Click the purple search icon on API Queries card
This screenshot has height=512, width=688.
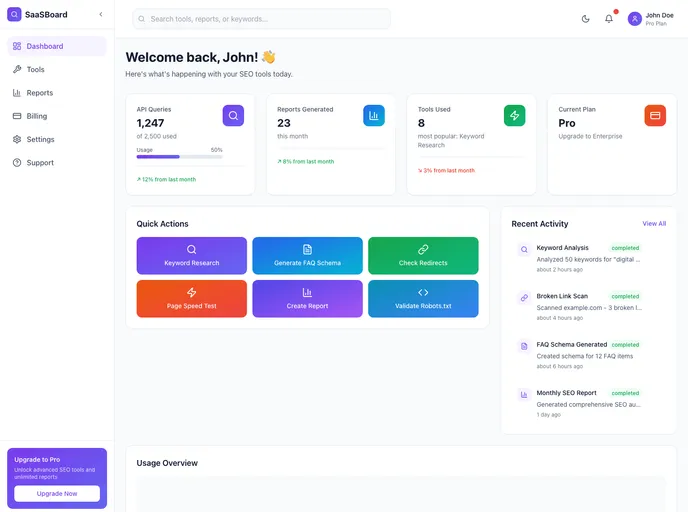[233, 115]
